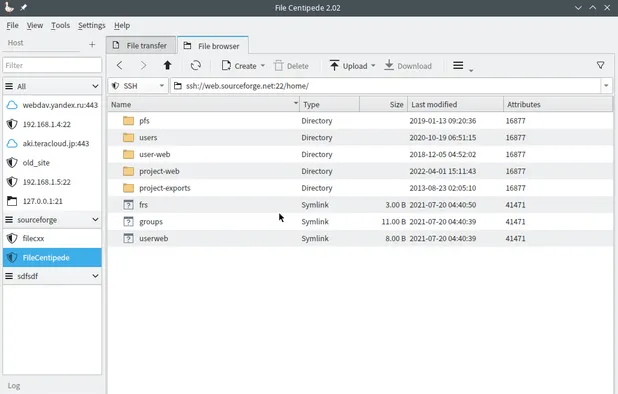Select the project-exports directory name

point(165,188)
